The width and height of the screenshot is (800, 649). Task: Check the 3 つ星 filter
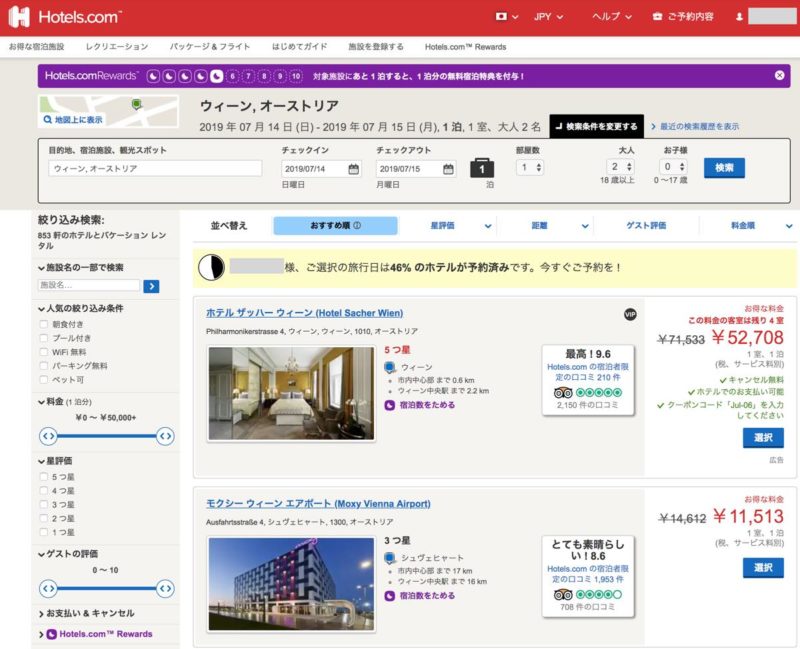[x=44, y=504]
